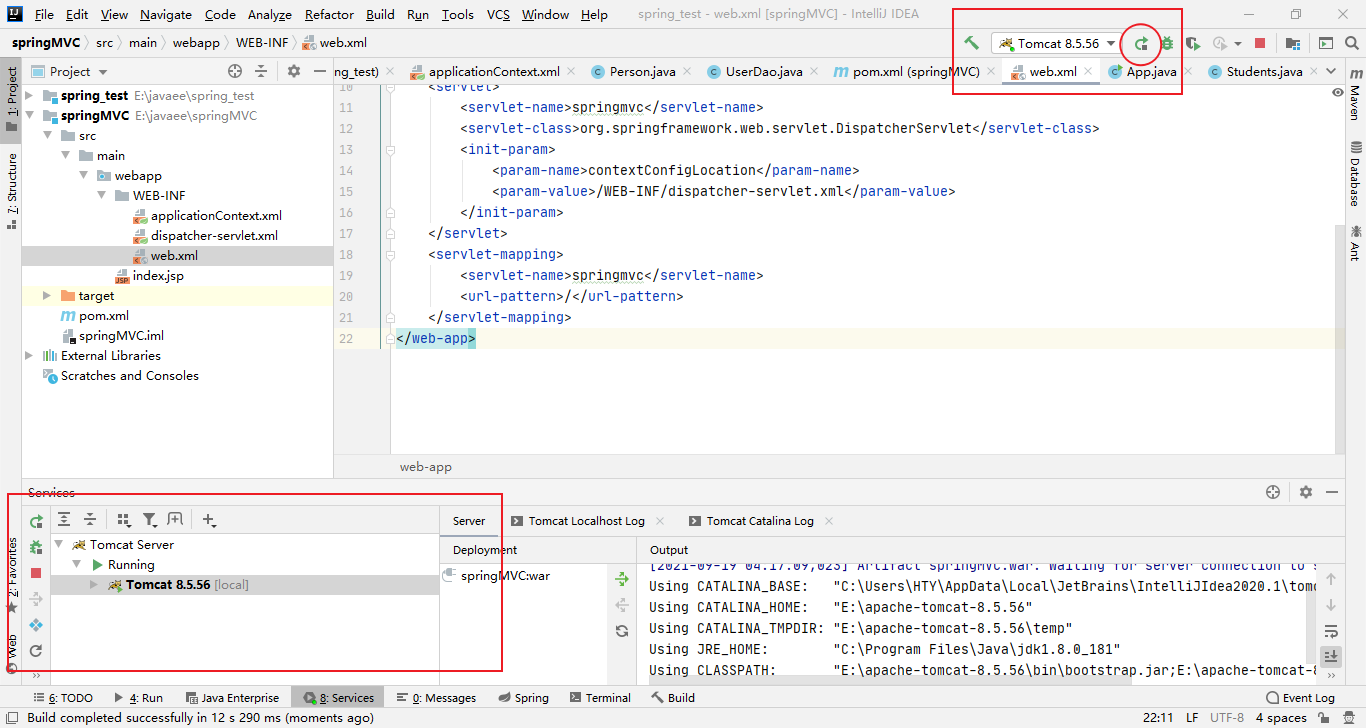The height and width of the screenshot is (728, 1366).
Task: Click Update application icon in Services
Action: [x=36, y=625]
